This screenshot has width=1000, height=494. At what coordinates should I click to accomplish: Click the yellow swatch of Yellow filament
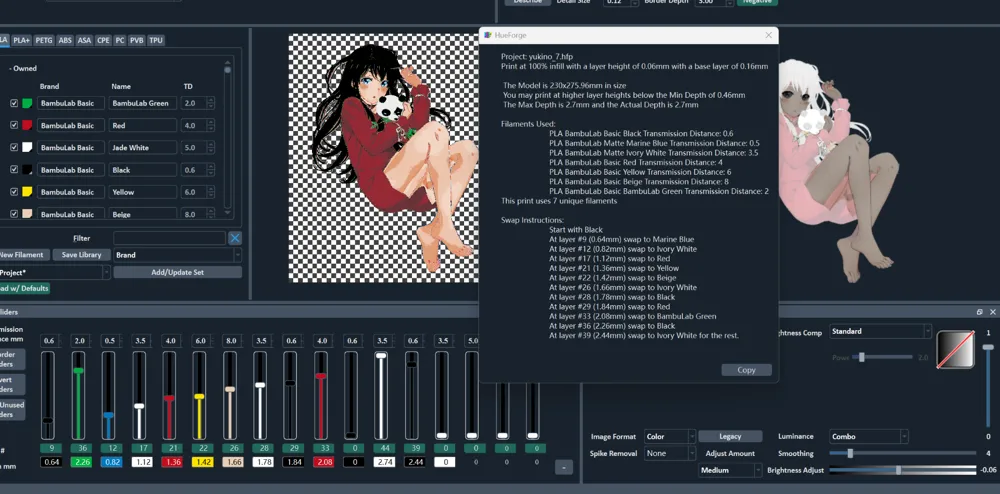coord(27,192)
